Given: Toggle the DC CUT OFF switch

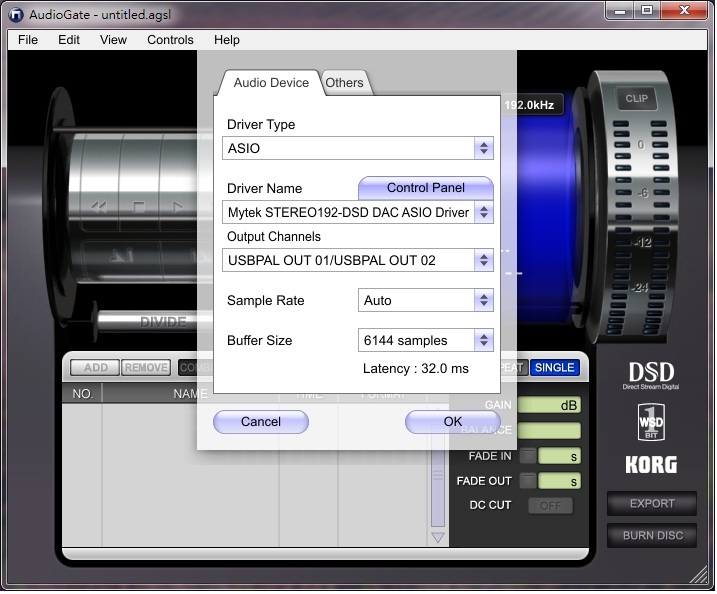Looking at the screenshot, I should [550, 506].
